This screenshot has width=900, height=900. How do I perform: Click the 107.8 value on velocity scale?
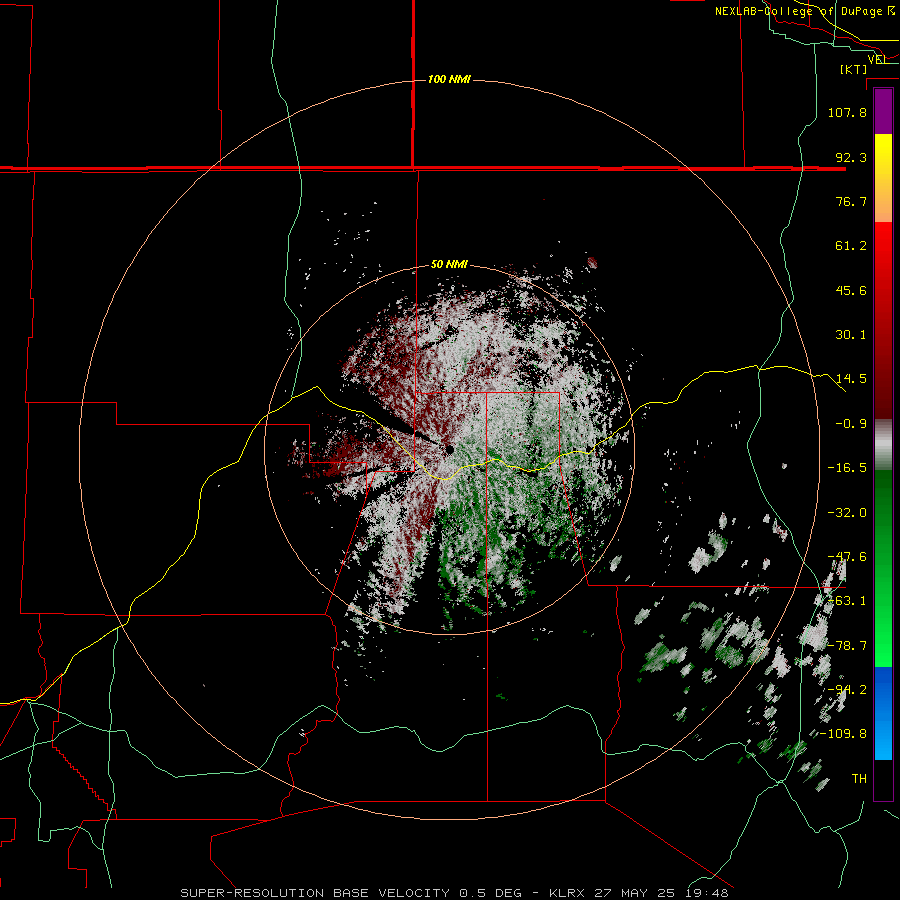[847, 112]
